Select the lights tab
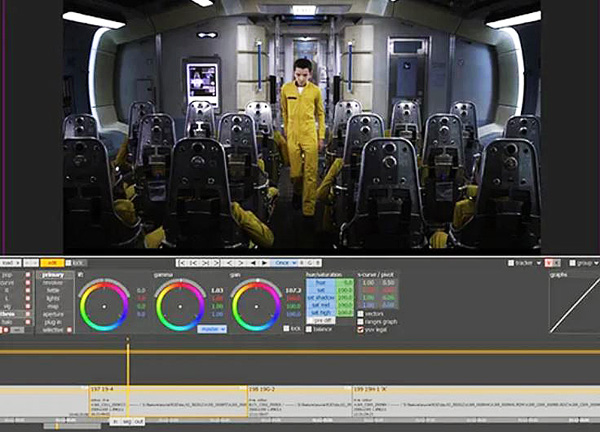This screenshot has width=600, height=432. [53, 298]
